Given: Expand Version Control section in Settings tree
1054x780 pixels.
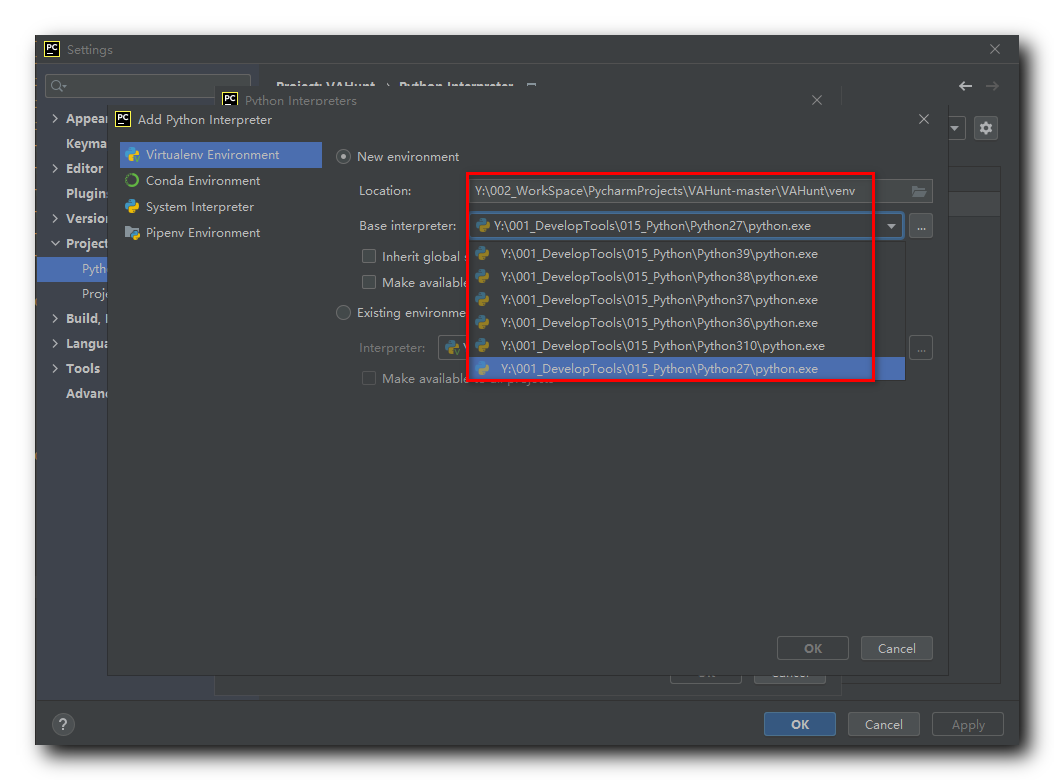Looking at the screenshot, I should click(55, 218).
